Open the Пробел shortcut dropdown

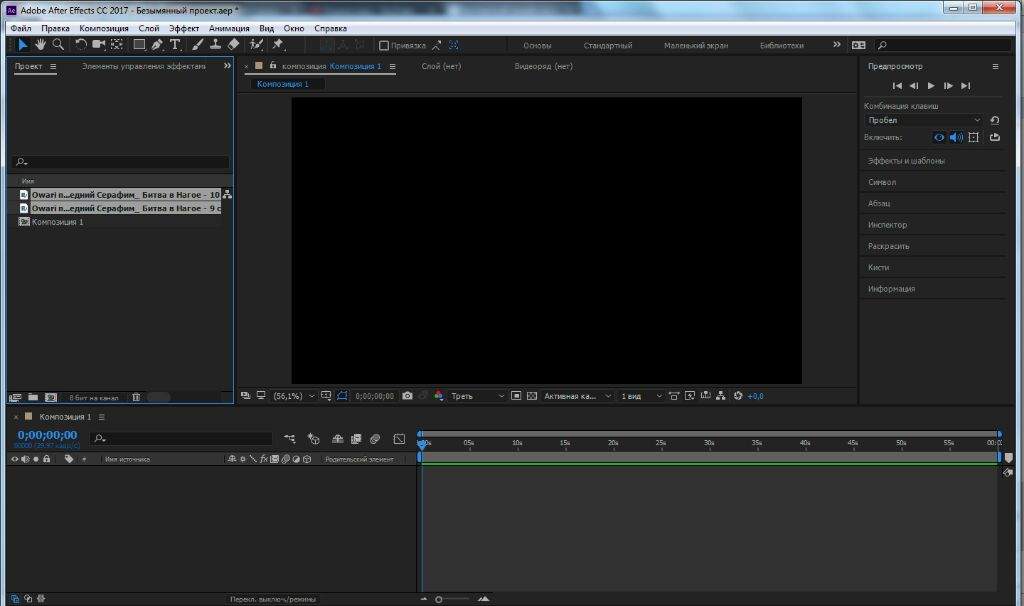point(923,120)
